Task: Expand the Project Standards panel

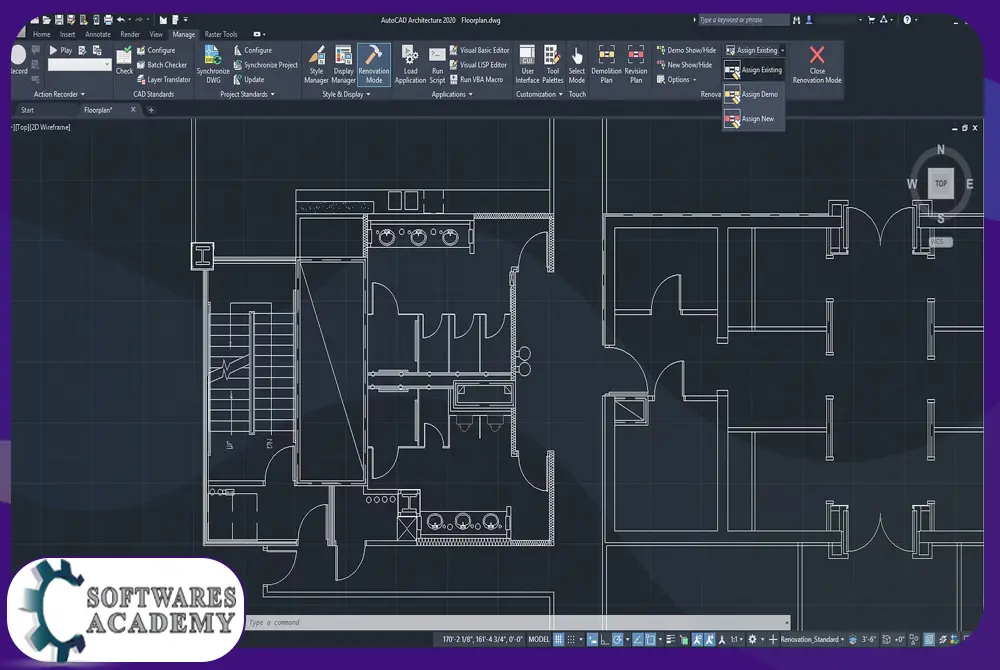Action: [x=247, y=94]
